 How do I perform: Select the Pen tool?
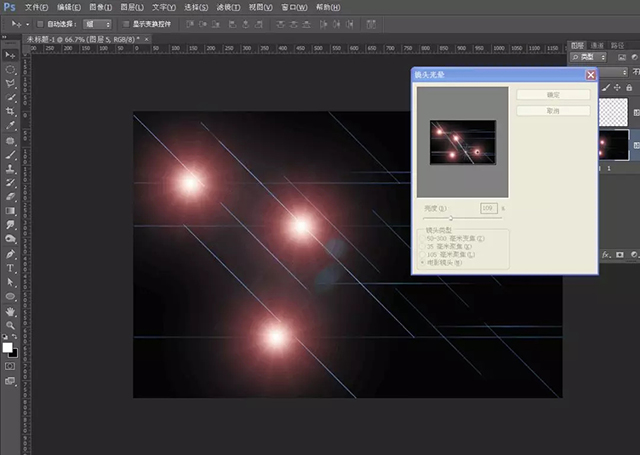pos(10,254)
